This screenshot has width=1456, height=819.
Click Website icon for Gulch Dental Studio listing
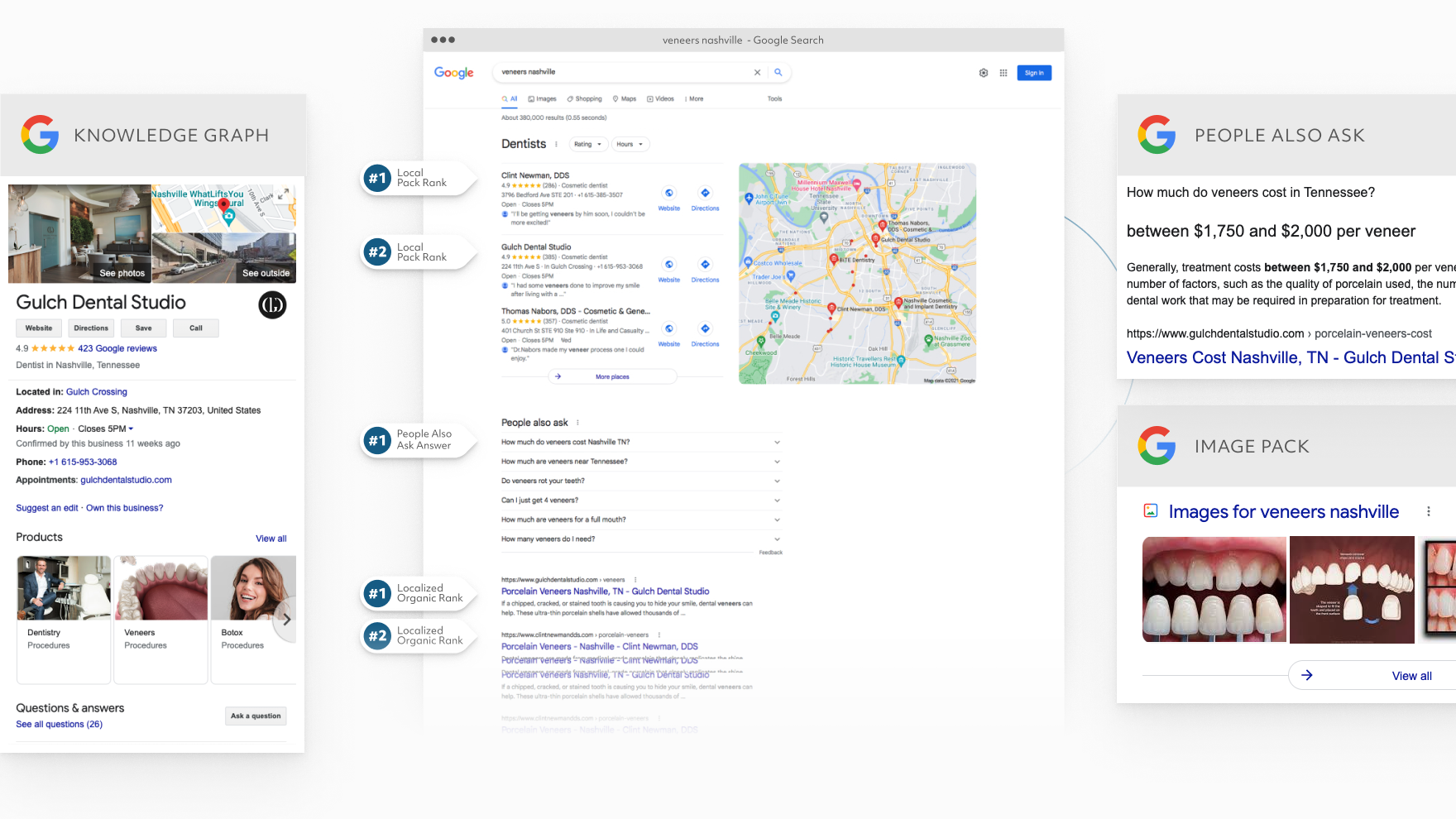(x=669, y=265)
